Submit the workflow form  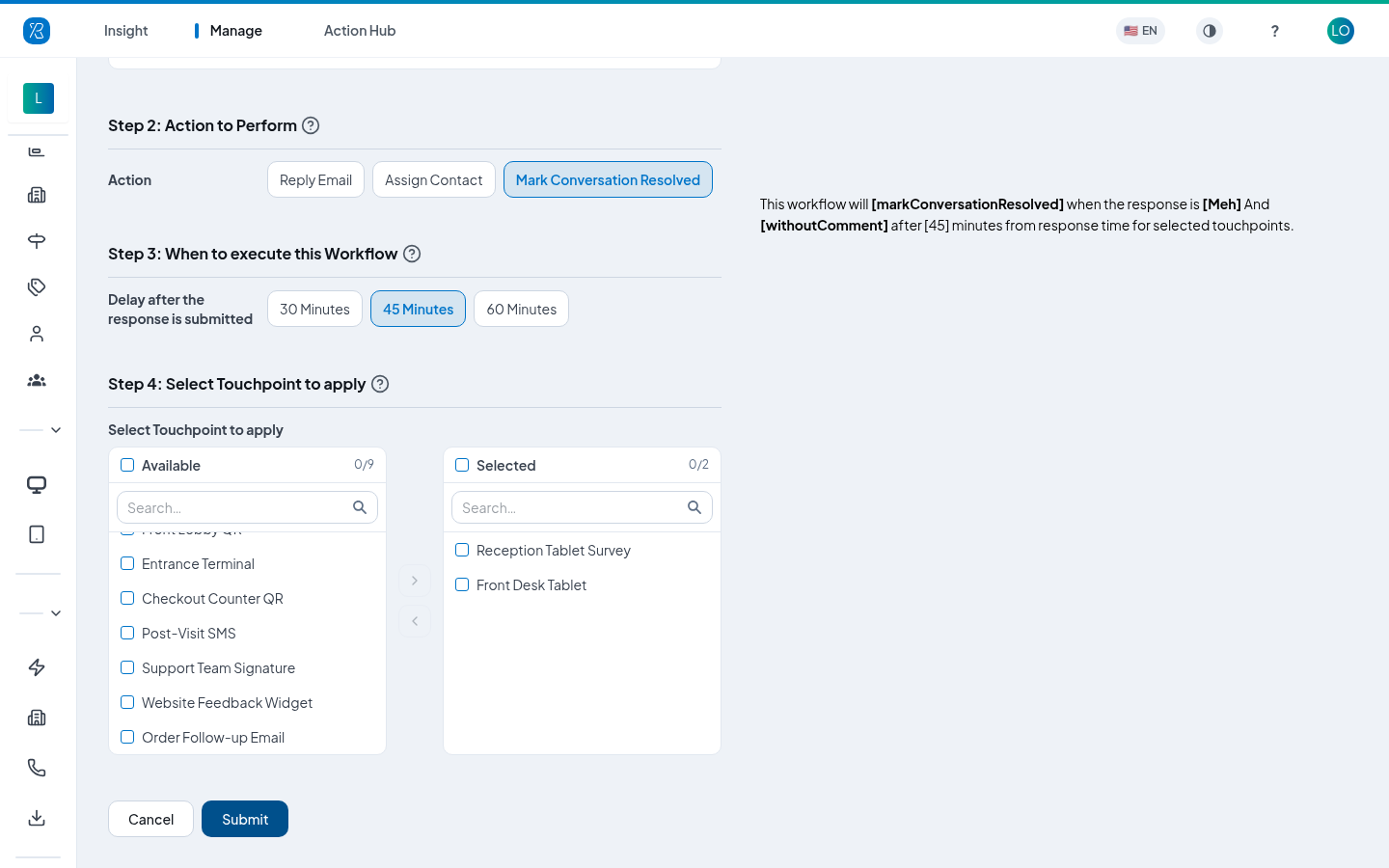coord(245,819)
